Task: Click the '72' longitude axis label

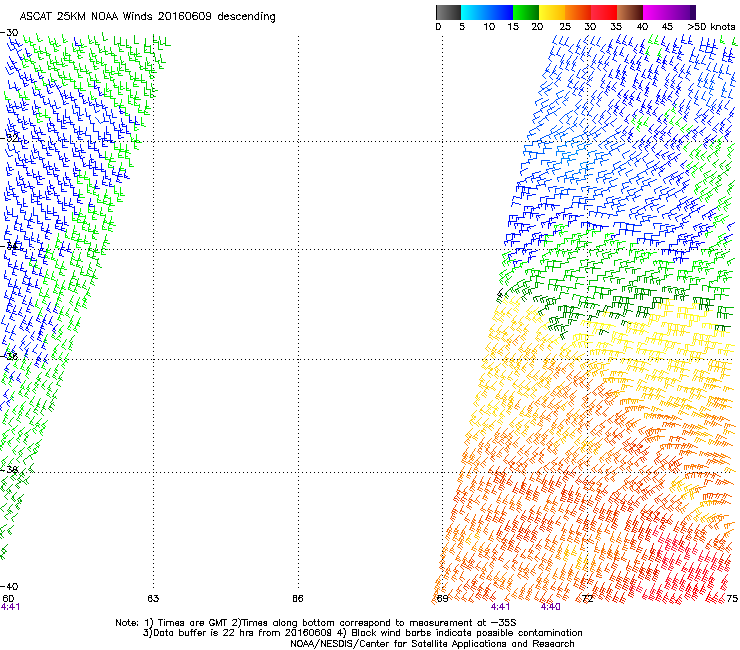Action: (587, 599)
